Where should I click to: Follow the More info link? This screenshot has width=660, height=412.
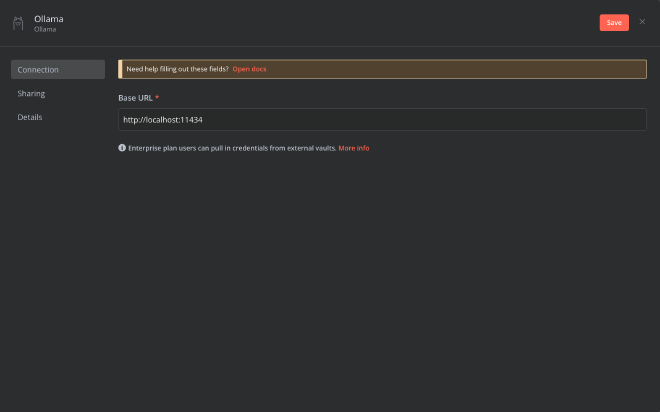point(354,148)
